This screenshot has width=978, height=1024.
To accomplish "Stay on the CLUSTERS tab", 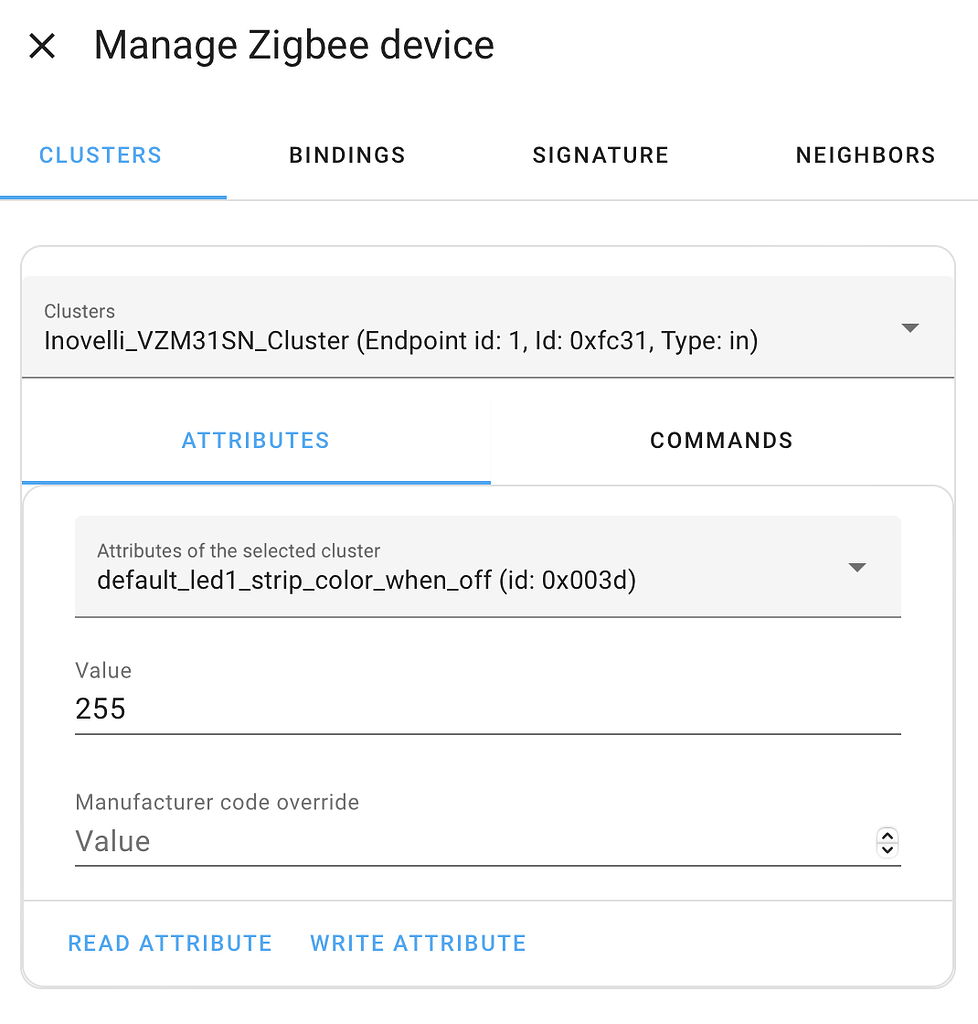I will coord(100,155).
